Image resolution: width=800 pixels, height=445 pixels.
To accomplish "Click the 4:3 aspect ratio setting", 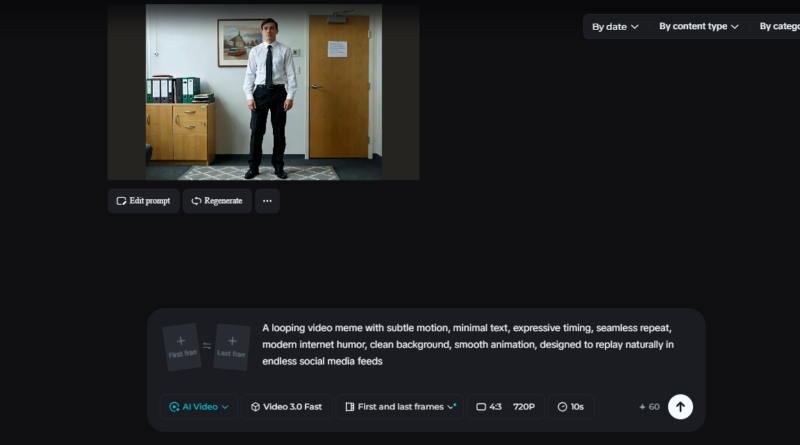I will (x=489, y=407).
